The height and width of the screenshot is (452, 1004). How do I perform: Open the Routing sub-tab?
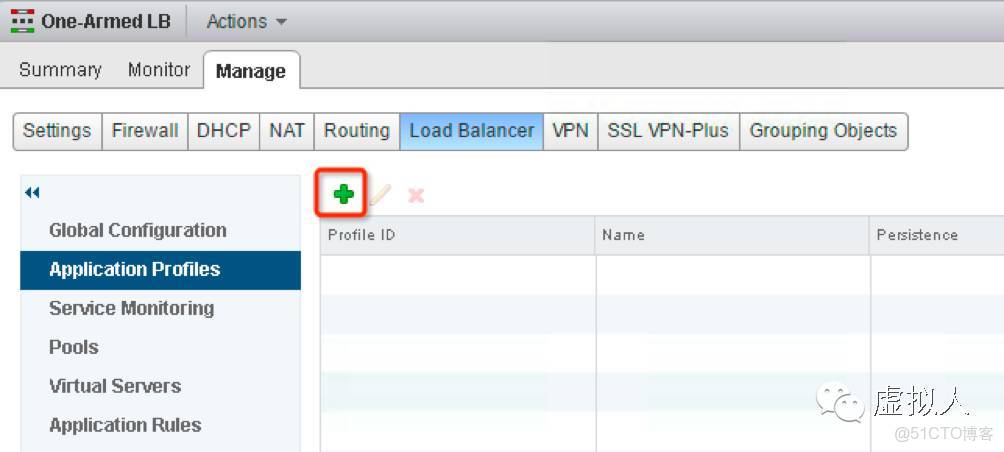click(x=357, y=131)
